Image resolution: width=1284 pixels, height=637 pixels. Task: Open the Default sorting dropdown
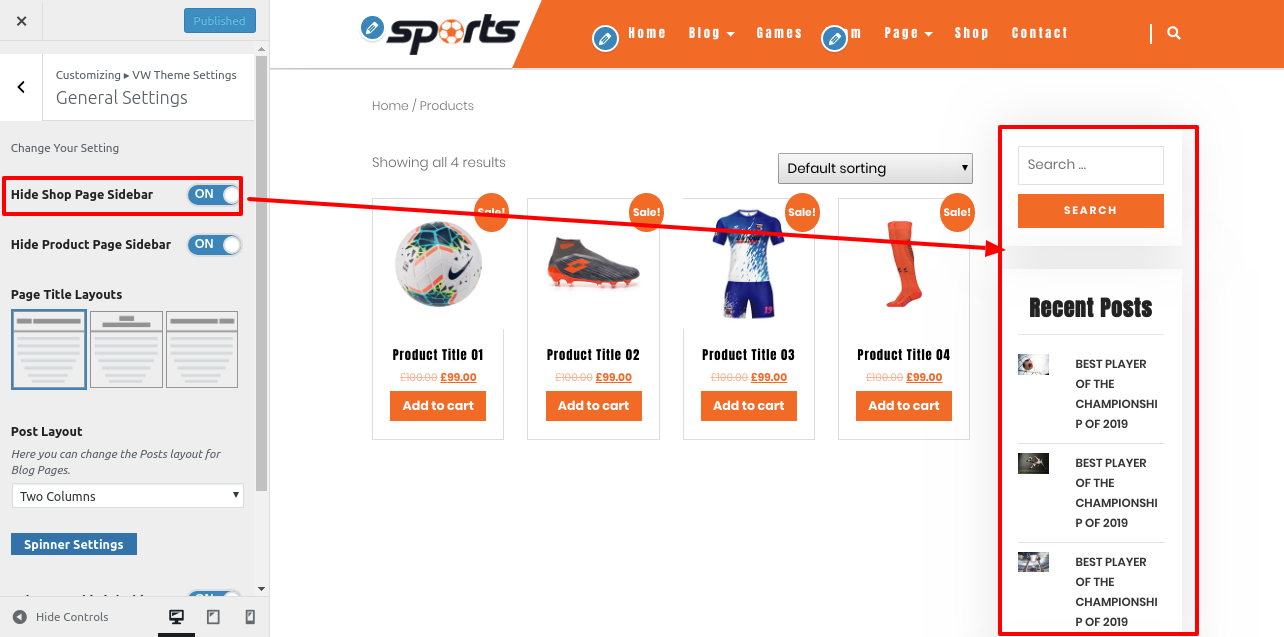point(875,168)
